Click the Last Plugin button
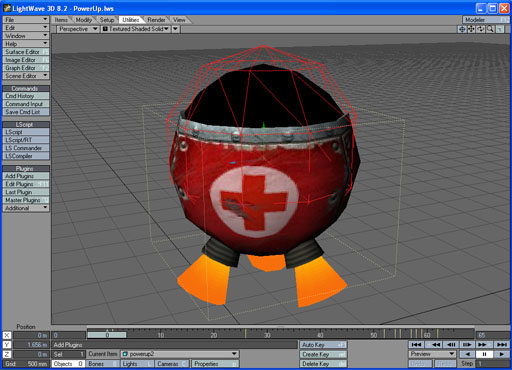512x370 pixels. 26,192
